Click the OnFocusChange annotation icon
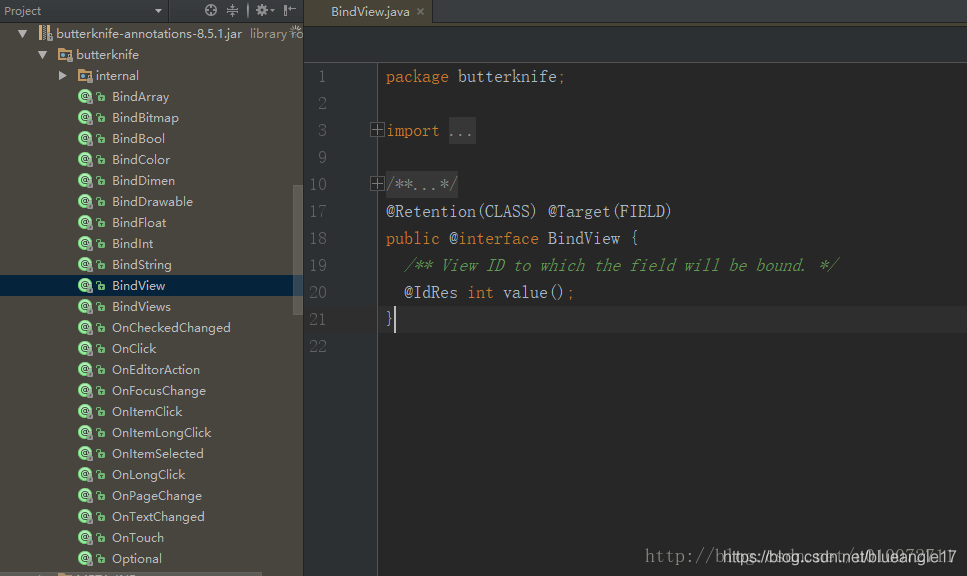This screenshot has width=967, height=576. point(86,390)
